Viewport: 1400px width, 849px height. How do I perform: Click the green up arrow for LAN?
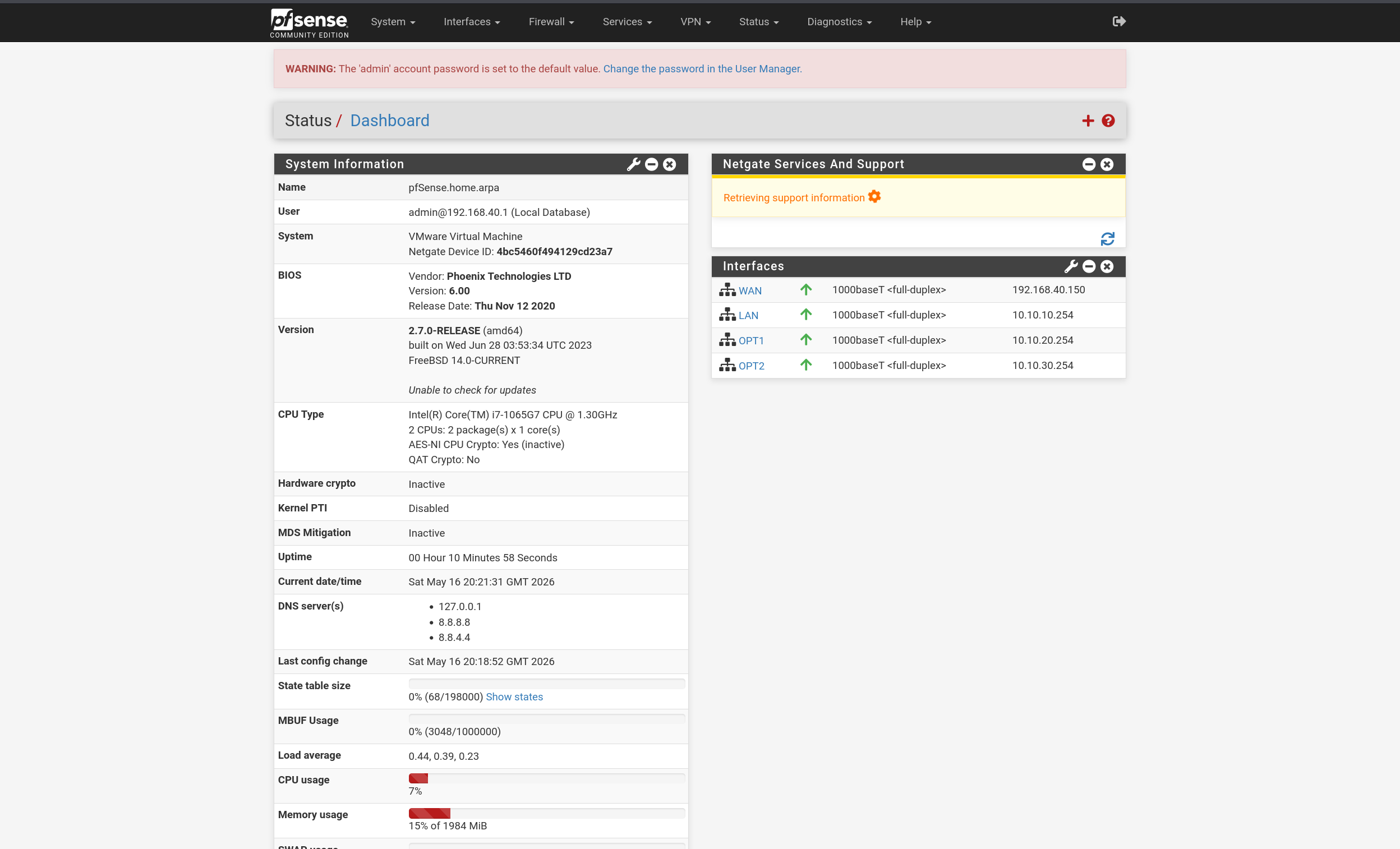tap(805, 315)
